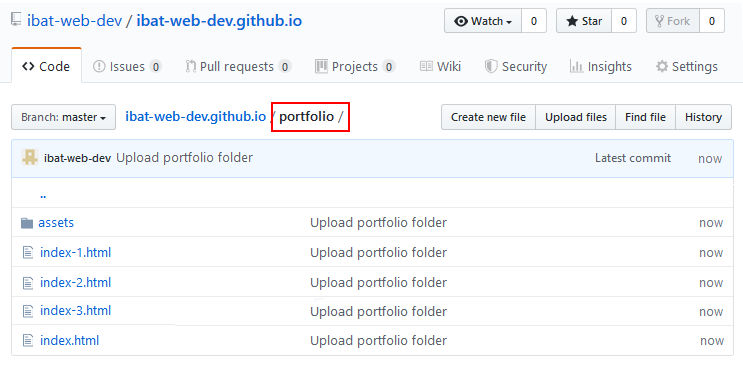Screen dimensions: 743x368
Task: Click the Code brackets icon
Action: pos(28,67)
